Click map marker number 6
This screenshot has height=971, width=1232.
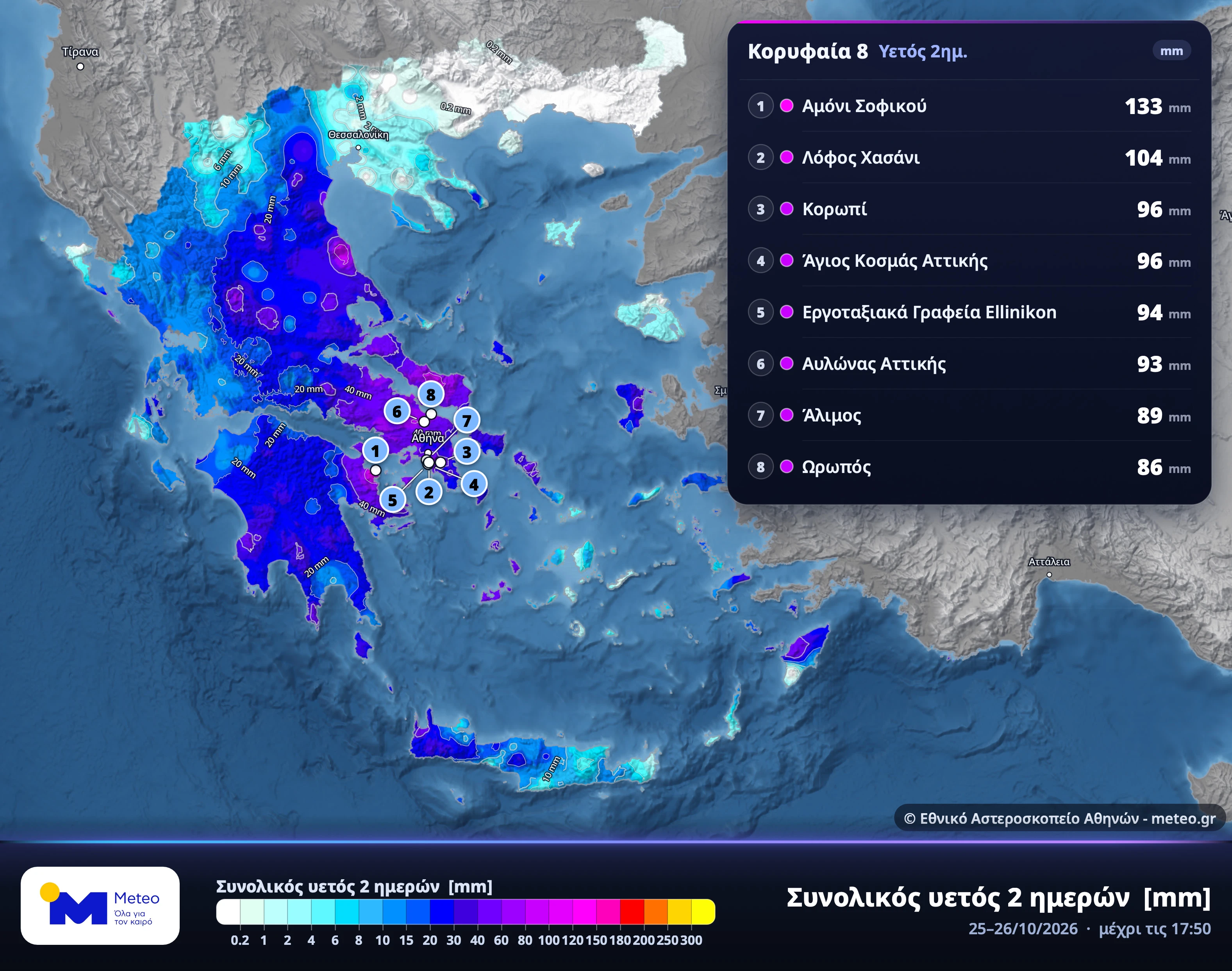[x=397, y=412]
